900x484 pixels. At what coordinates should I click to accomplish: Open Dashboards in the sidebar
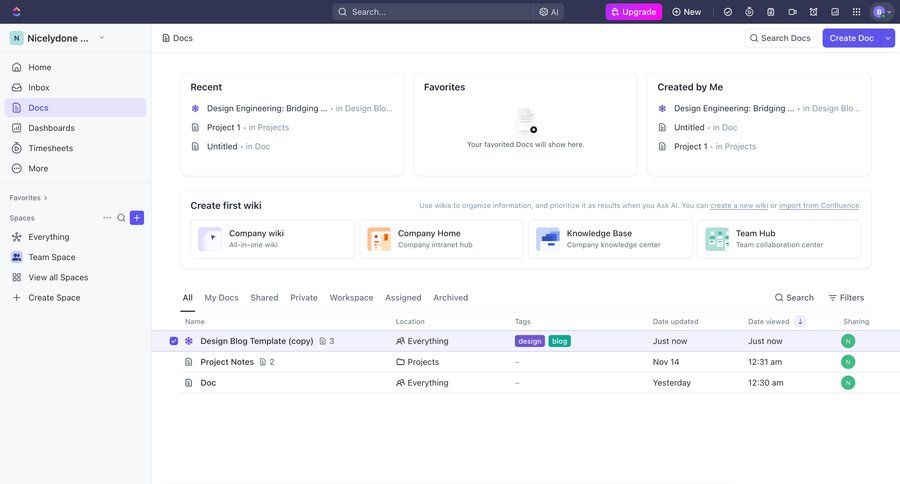pyautogui.click(x=76, y=127)
